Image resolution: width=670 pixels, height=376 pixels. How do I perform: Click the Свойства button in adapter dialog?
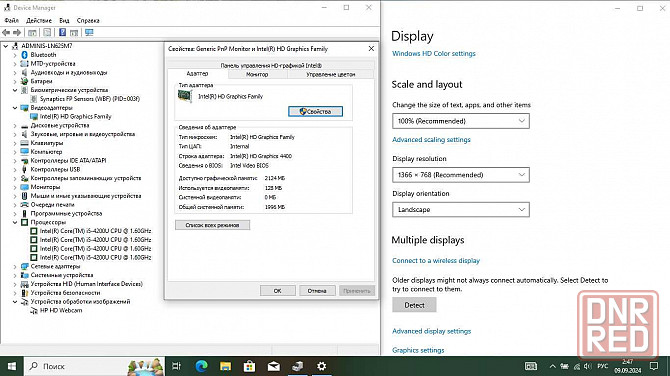point(315,111)
